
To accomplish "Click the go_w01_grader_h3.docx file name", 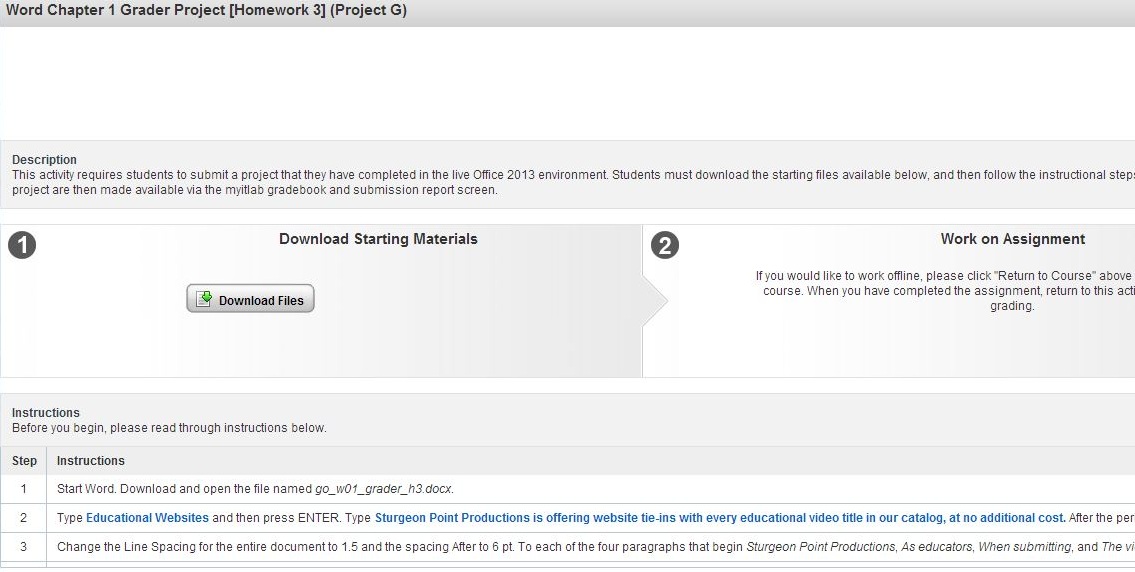I will tap(383, 489).
